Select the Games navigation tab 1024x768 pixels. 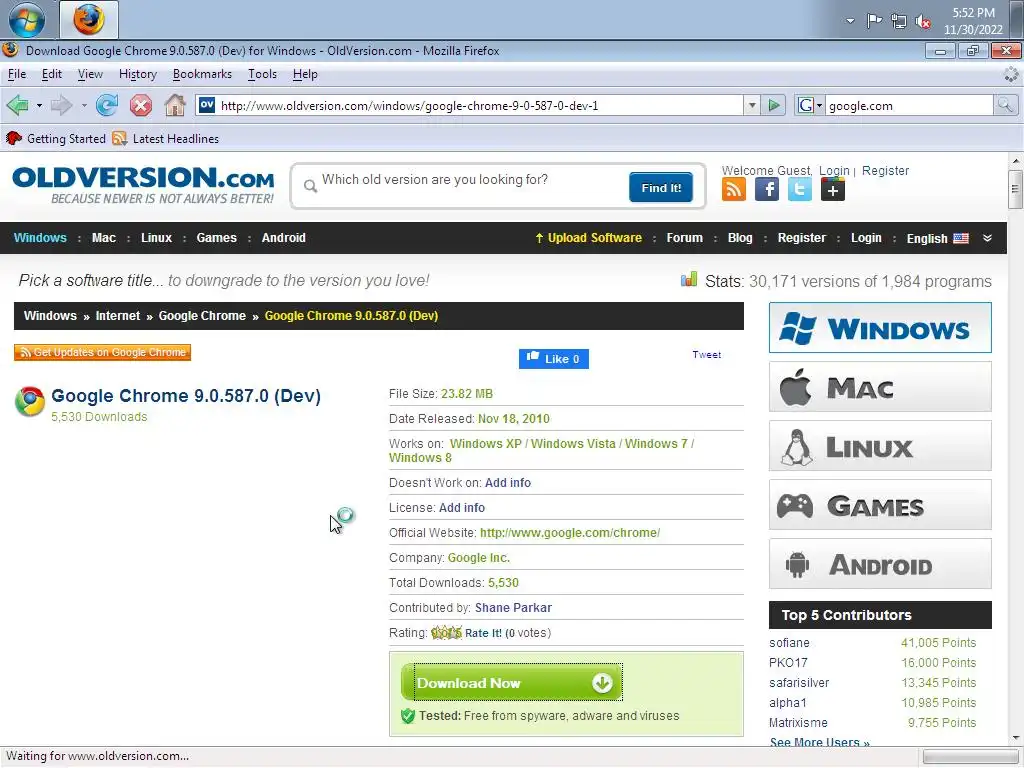[217, 238]
